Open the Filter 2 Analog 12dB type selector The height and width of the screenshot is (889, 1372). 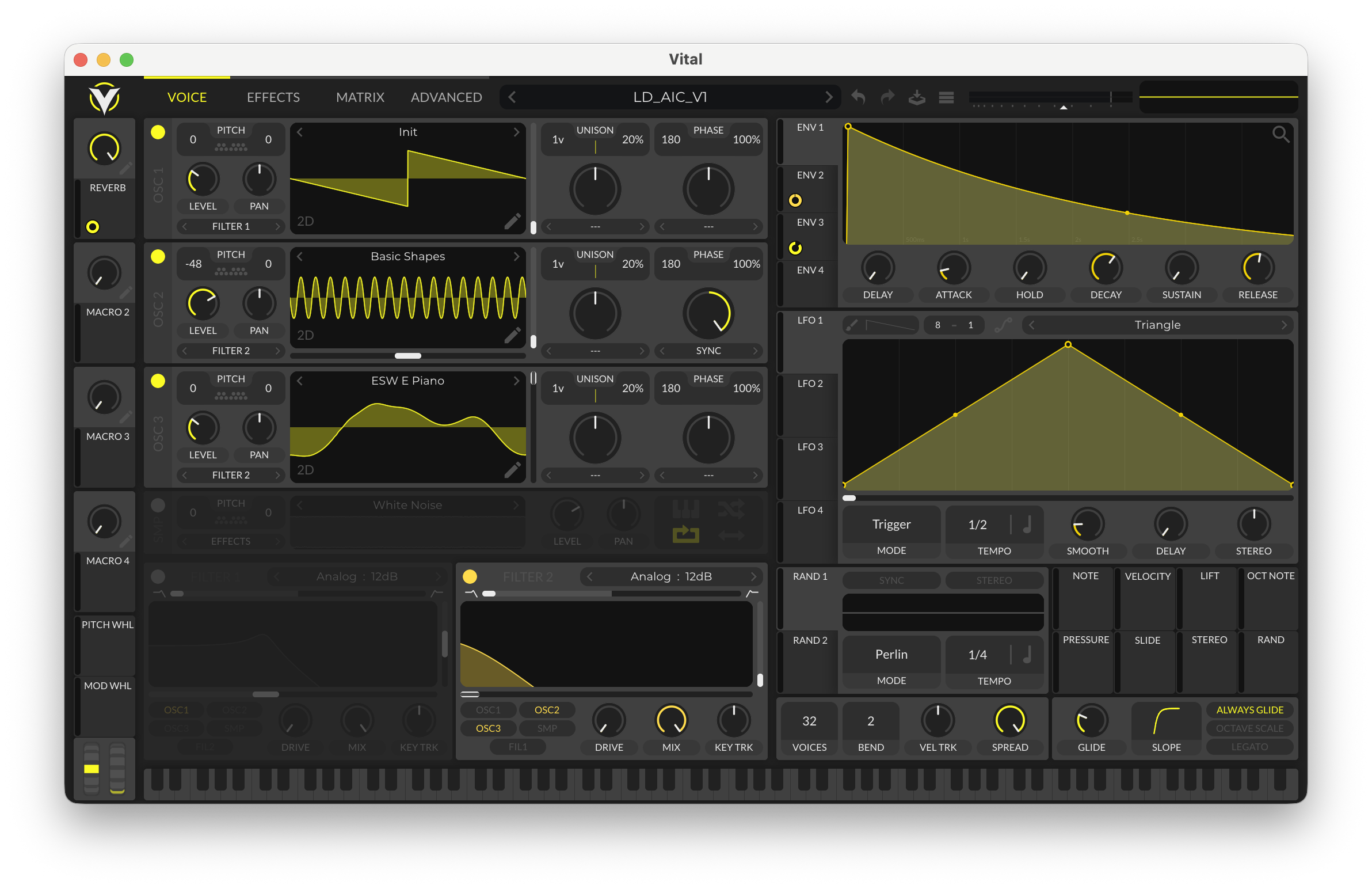click(x=670, y=576)
